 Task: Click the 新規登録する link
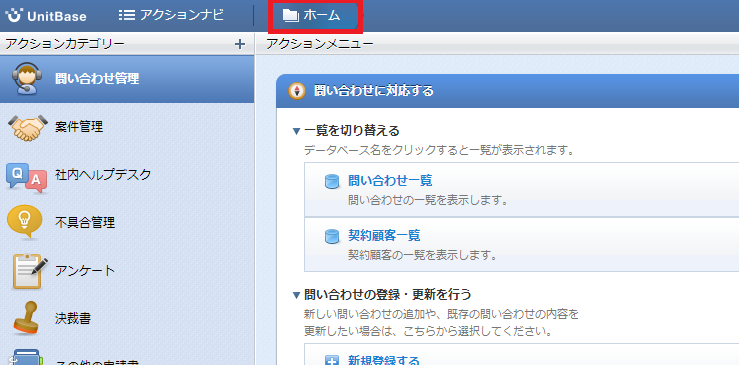pyautogui.click(x=384, y=361)
